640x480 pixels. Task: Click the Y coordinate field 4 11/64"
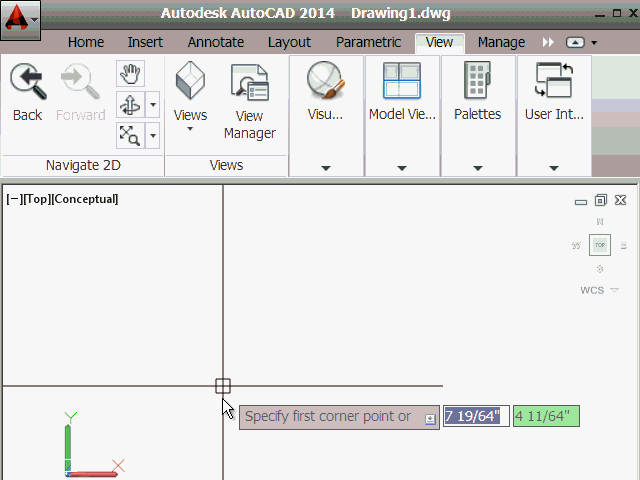point(546,416)
